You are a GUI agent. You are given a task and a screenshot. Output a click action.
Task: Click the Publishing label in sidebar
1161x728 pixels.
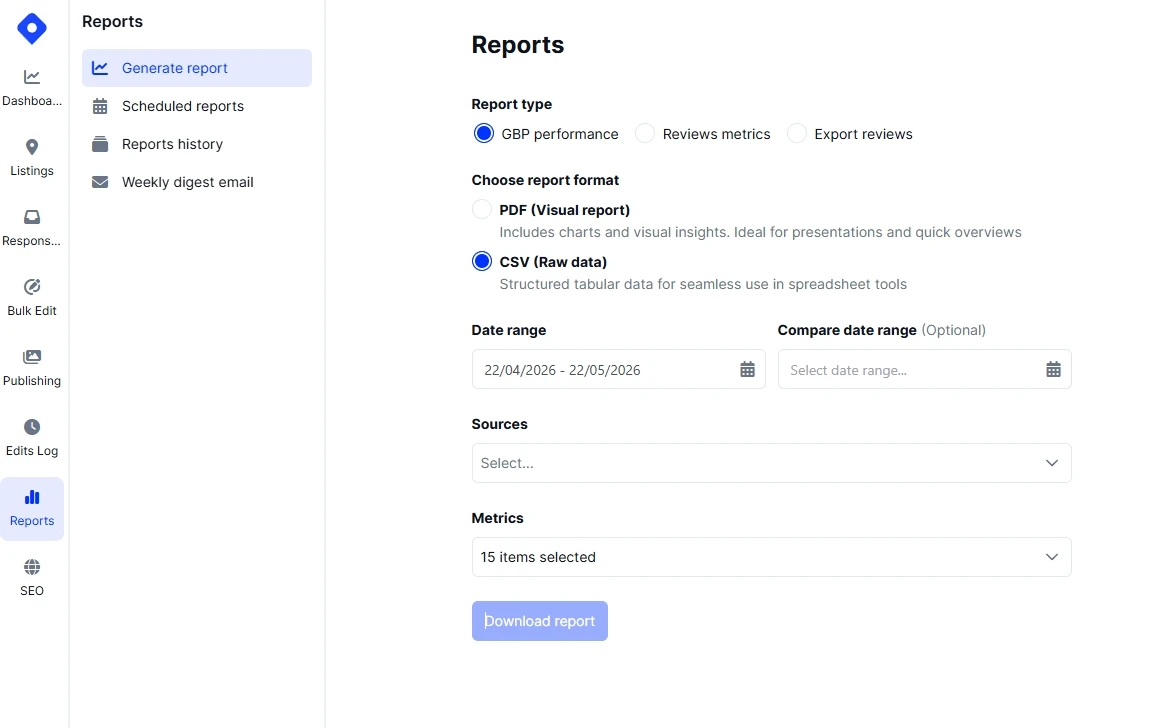[32, 381]
